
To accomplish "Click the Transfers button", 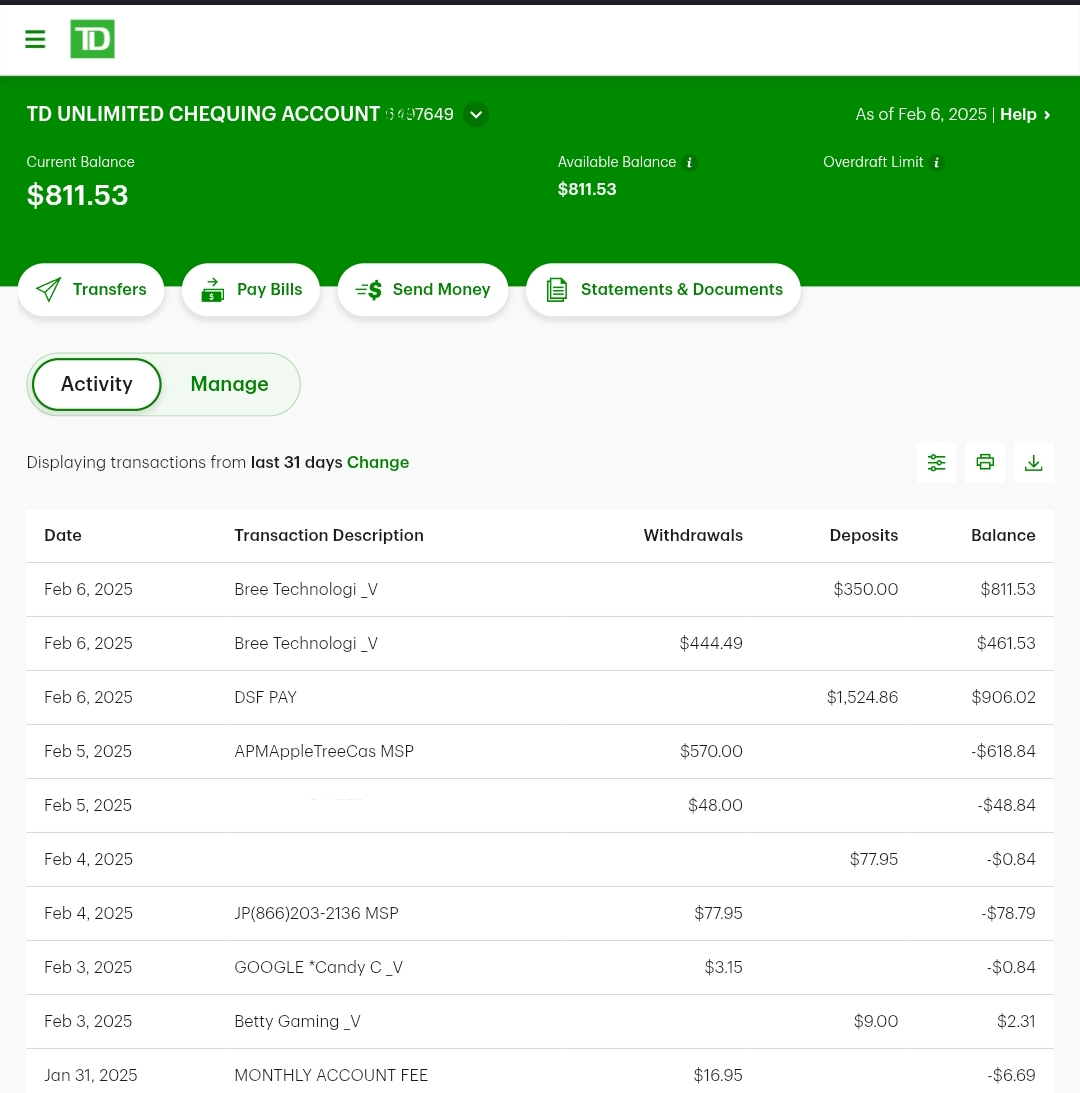I will [x=91, y=289].
